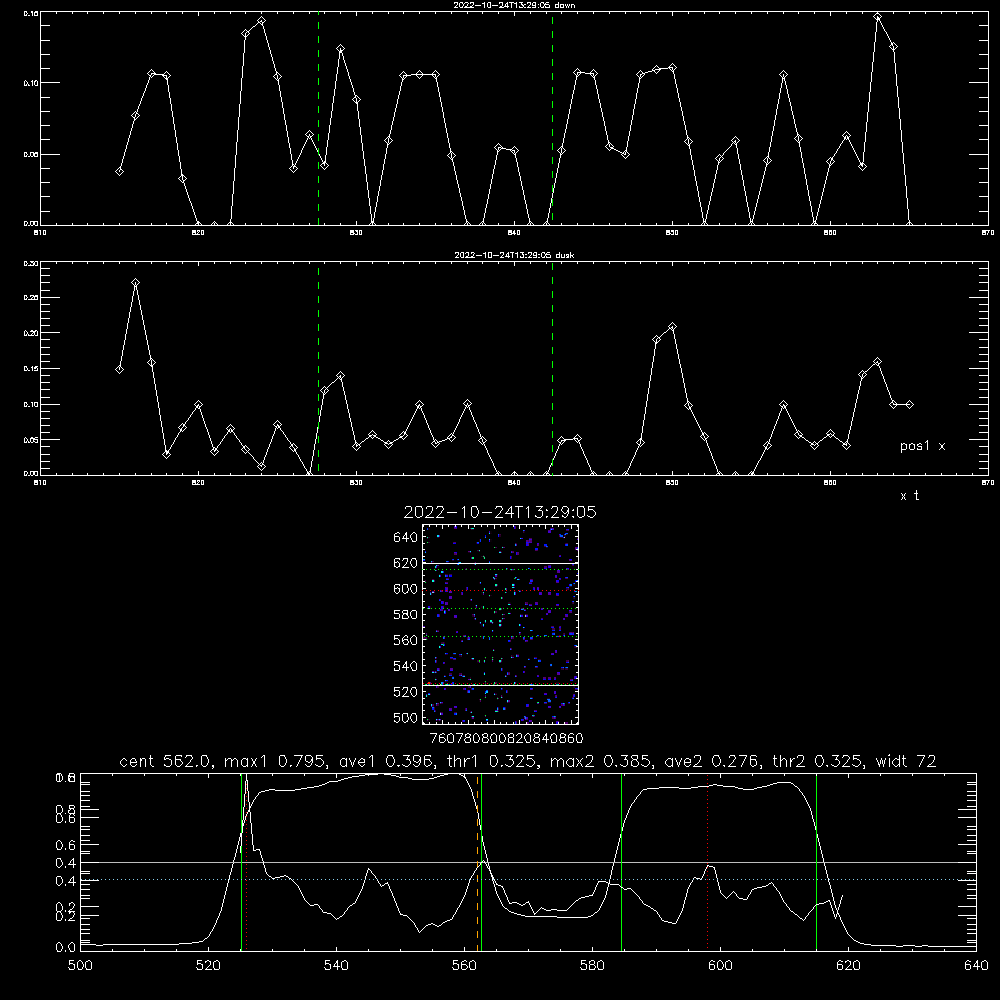Click the highest diamond marker in the dusk plot
Viewport: 1000px width, 1000px height.
coord(135,283)
